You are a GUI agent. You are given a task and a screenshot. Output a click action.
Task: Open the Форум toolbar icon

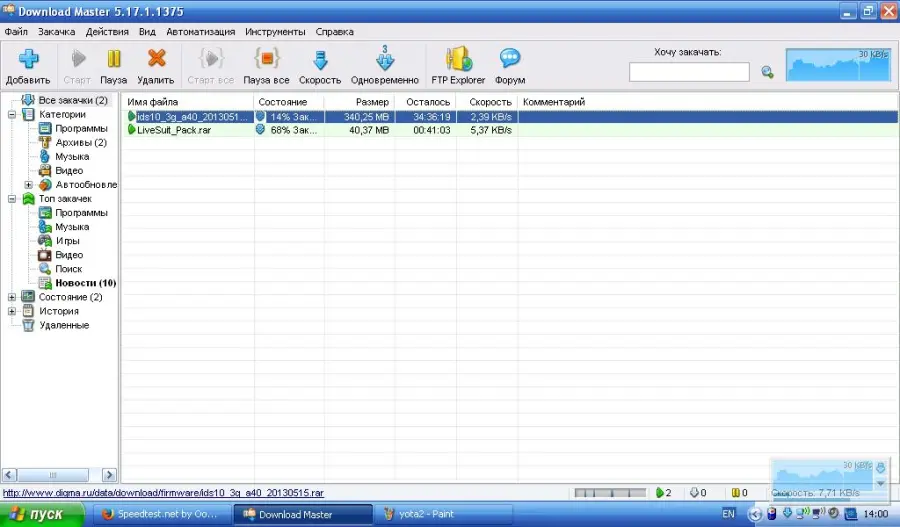[x=510, y=59]
